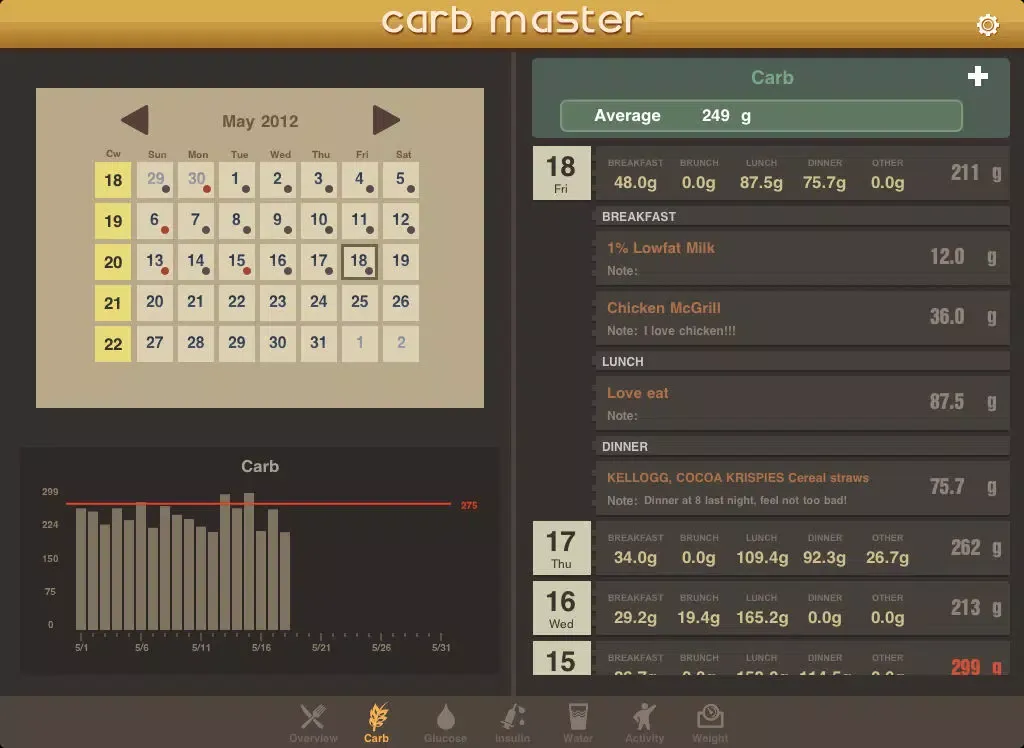Click the 275 target line label

point(469,505)
